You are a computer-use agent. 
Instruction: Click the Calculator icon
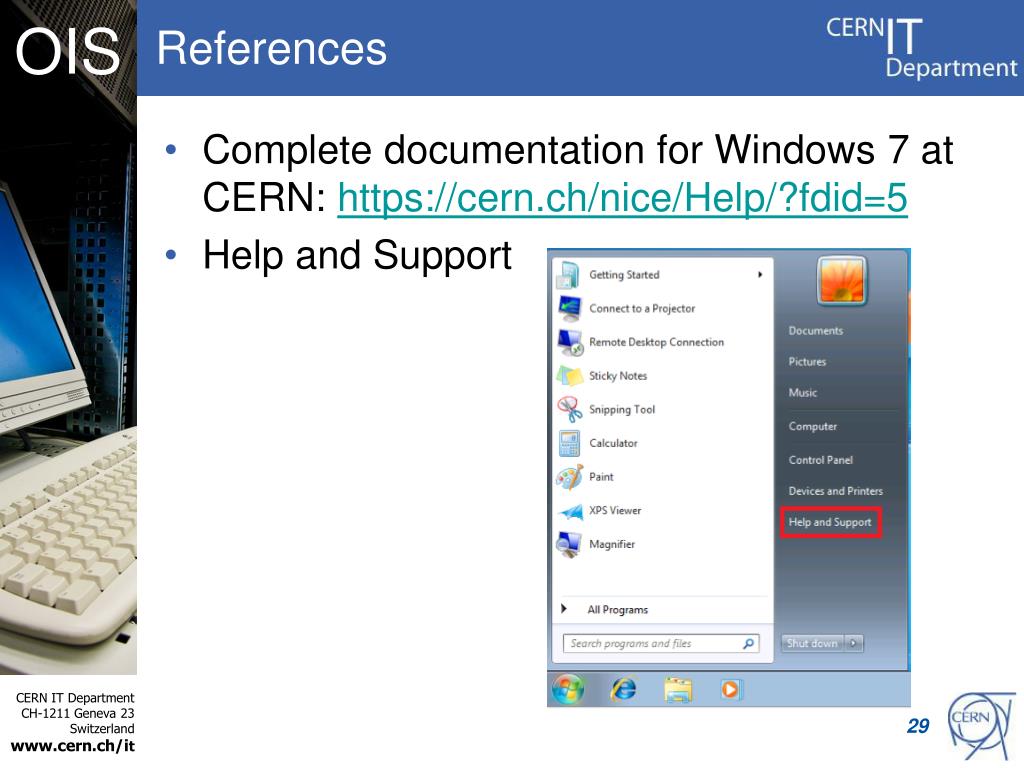[569, 443]
